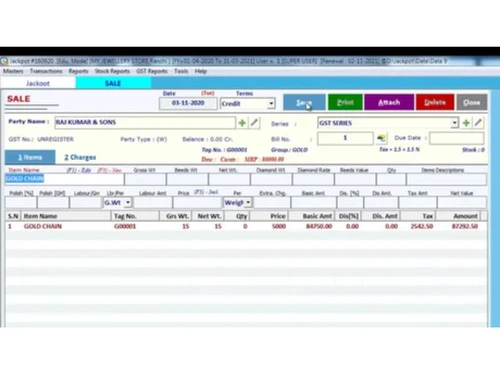Open the Stock Reports menu

point(112,71)
